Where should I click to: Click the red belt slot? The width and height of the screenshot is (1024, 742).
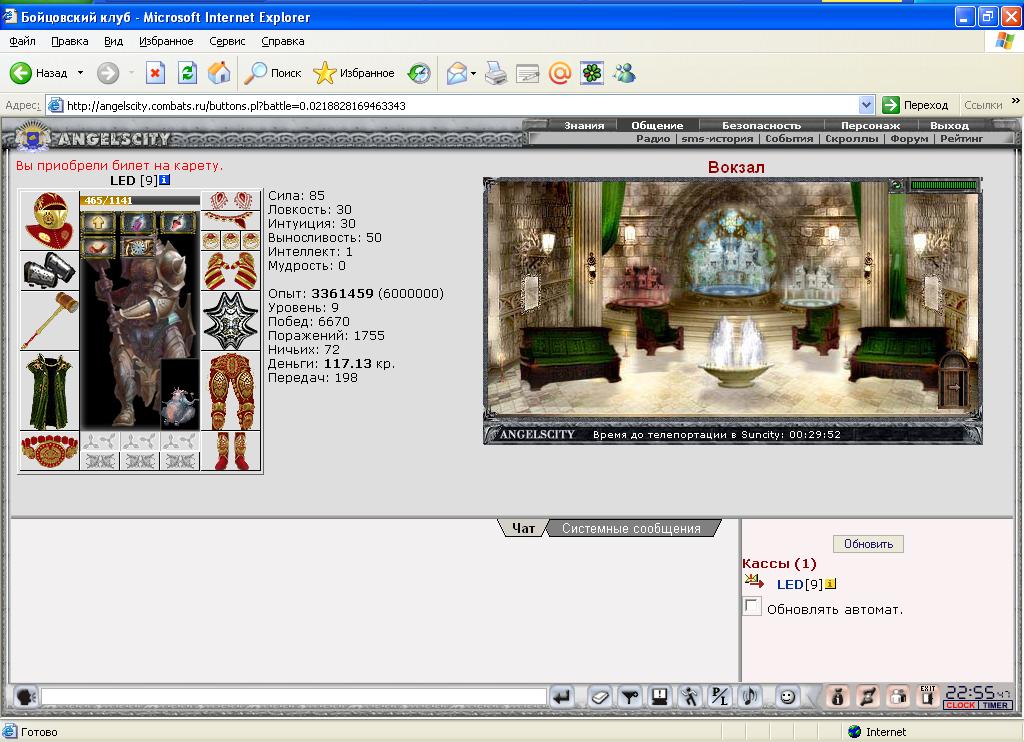[49, 450]
